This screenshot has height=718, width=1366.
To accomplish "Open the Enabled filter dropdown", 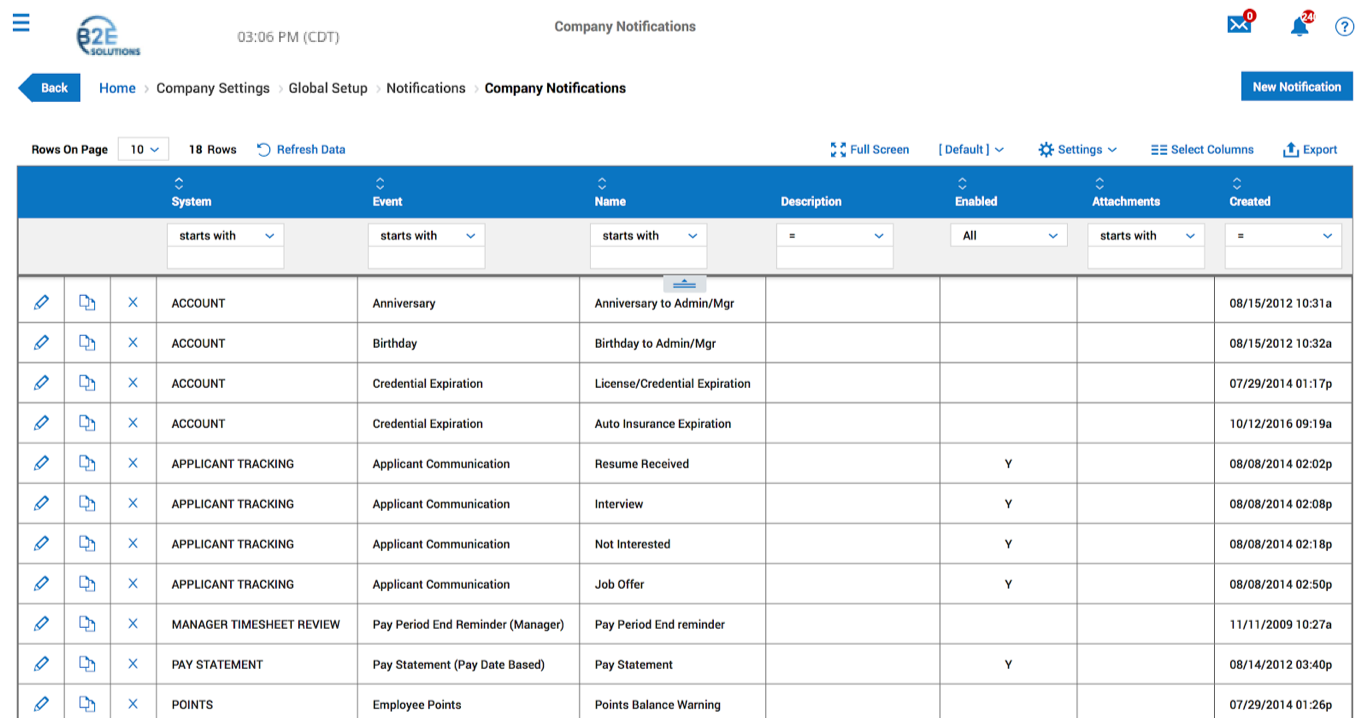I will [x=1008, y=235].
